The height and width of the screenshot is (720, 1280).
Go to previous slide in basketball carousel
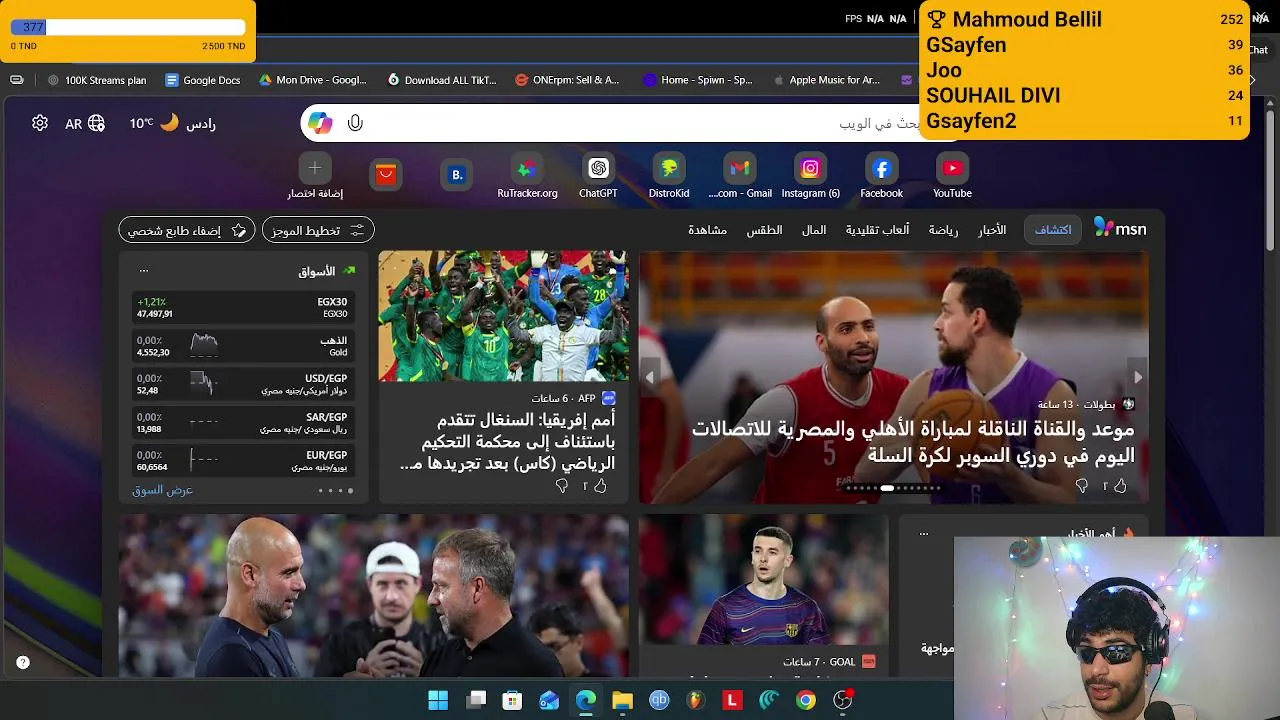click(650, 377)
